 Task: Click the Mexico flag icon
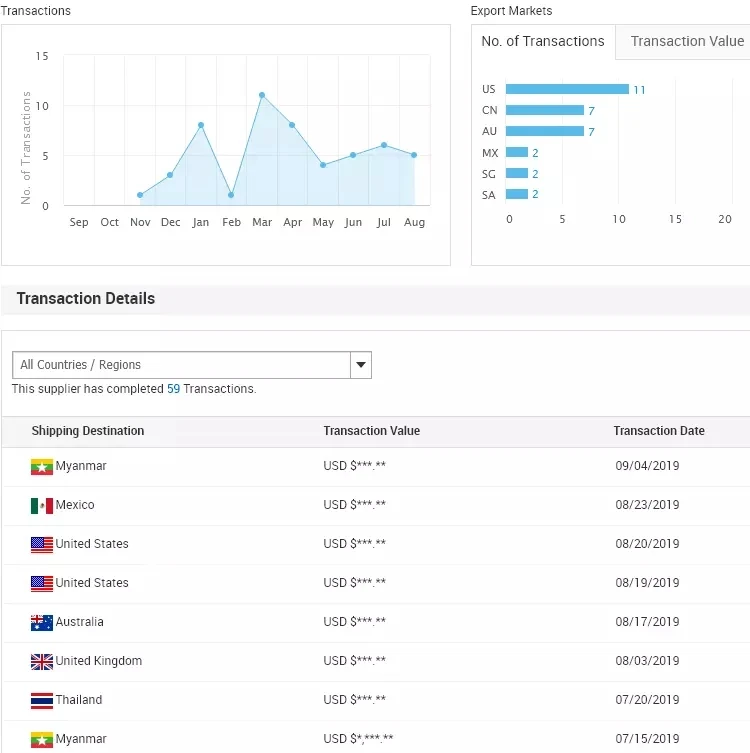41,506
